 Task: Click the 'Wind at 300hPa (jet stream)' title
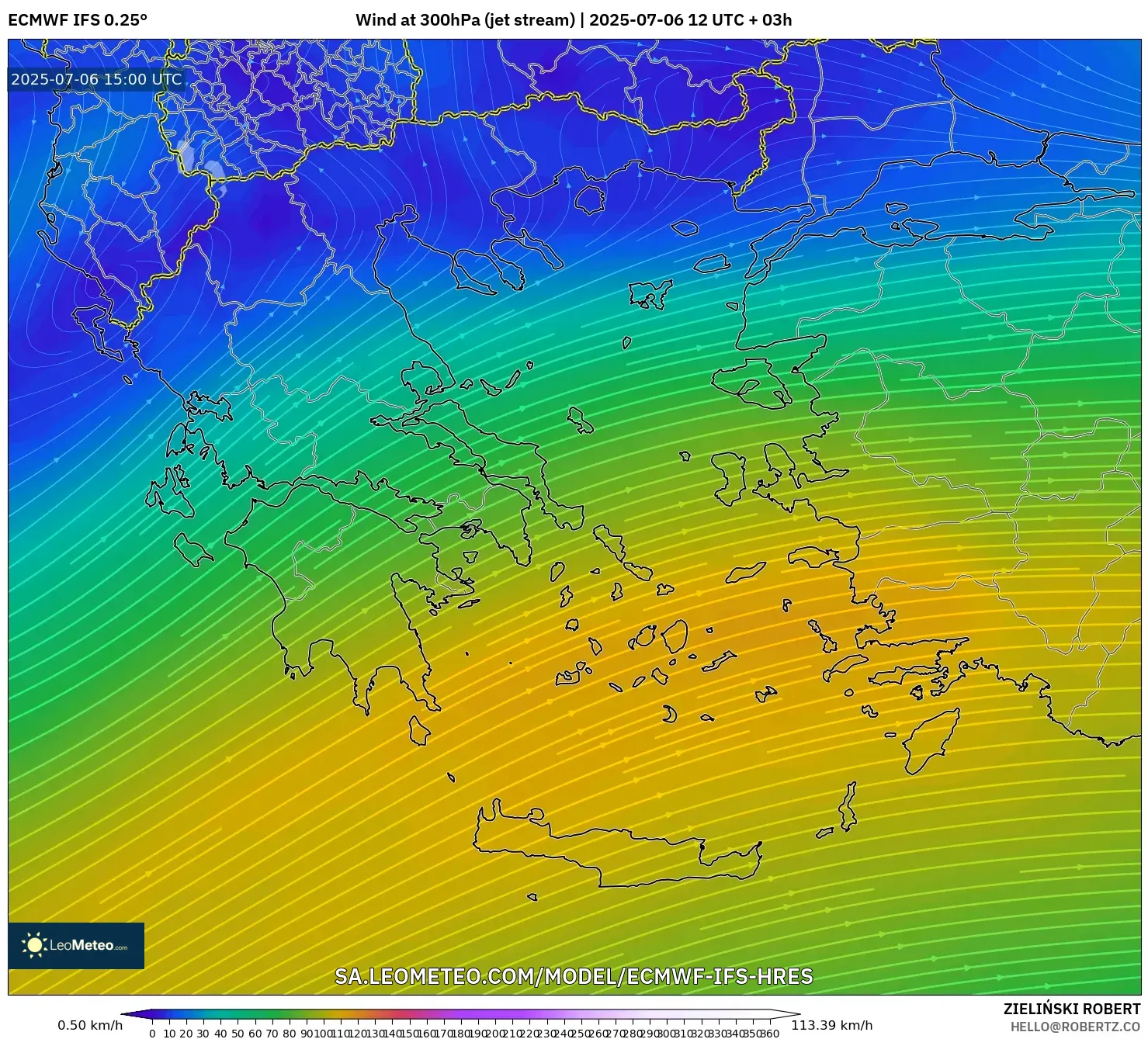(465, 20)
